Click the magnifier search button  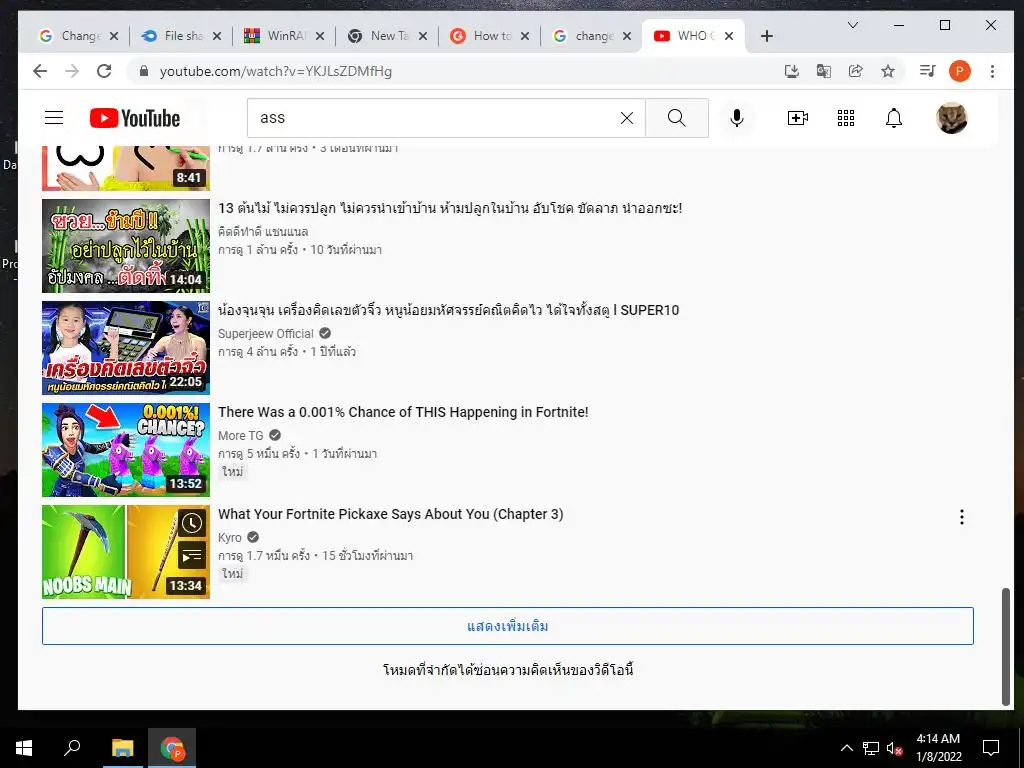tap(677, 118)
